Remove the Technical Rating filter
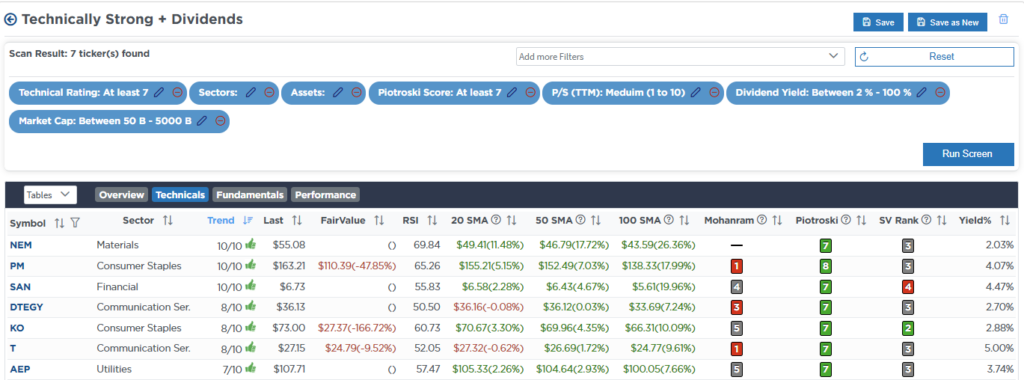The width and height of the screenshot is (1024, 380). click(177, 93)
